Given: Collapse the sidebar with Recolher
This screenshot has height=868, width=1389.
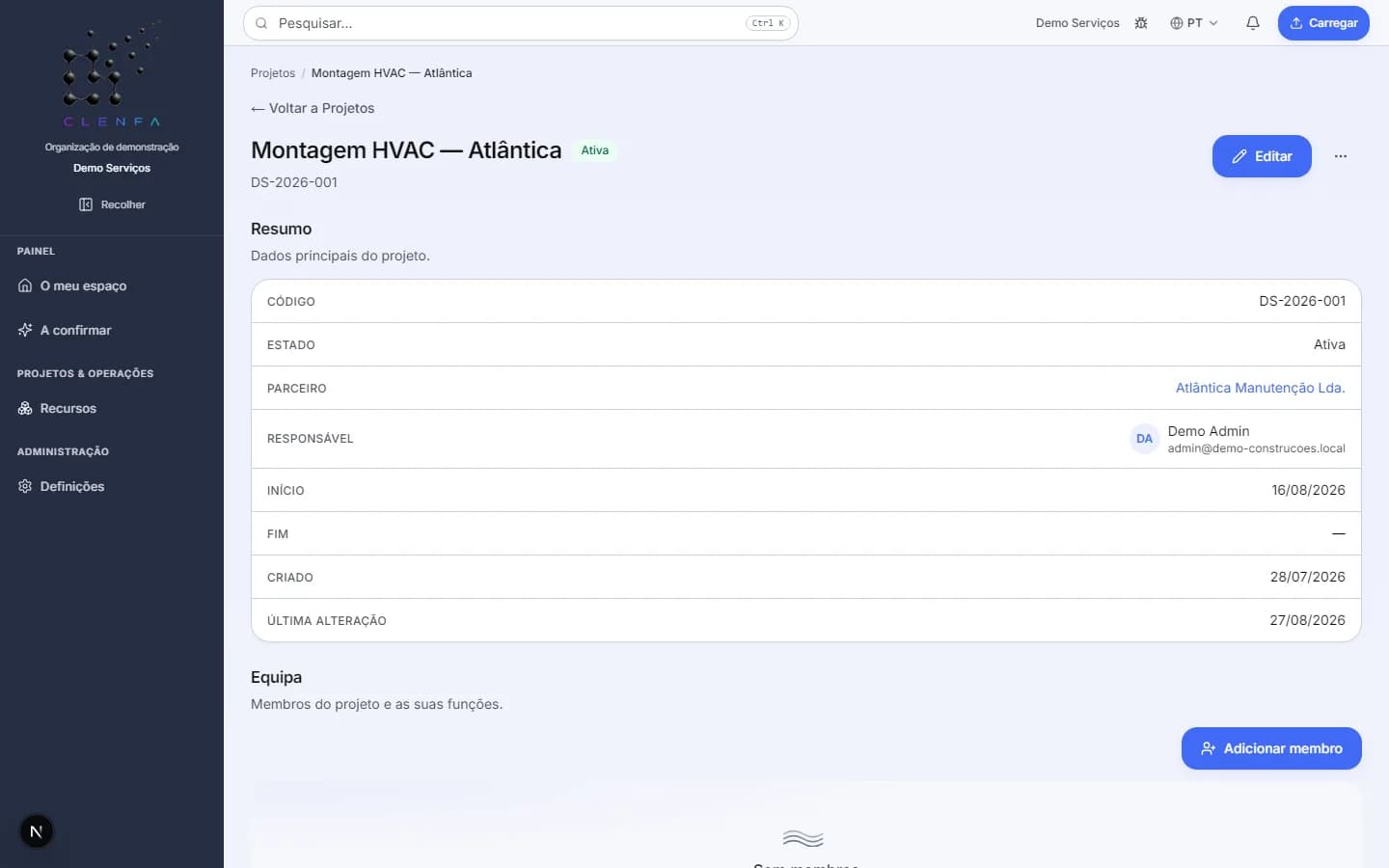Looking at the screenshot, I should [112, 204].
